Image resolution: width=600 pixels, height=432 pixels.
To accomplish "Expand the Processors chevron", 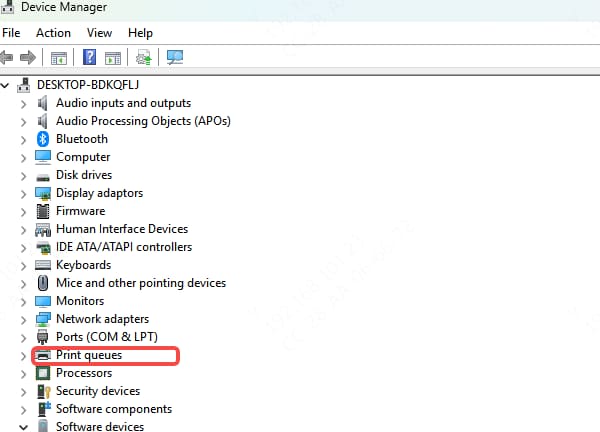I will pyautogui.click(x=23, y=373).
